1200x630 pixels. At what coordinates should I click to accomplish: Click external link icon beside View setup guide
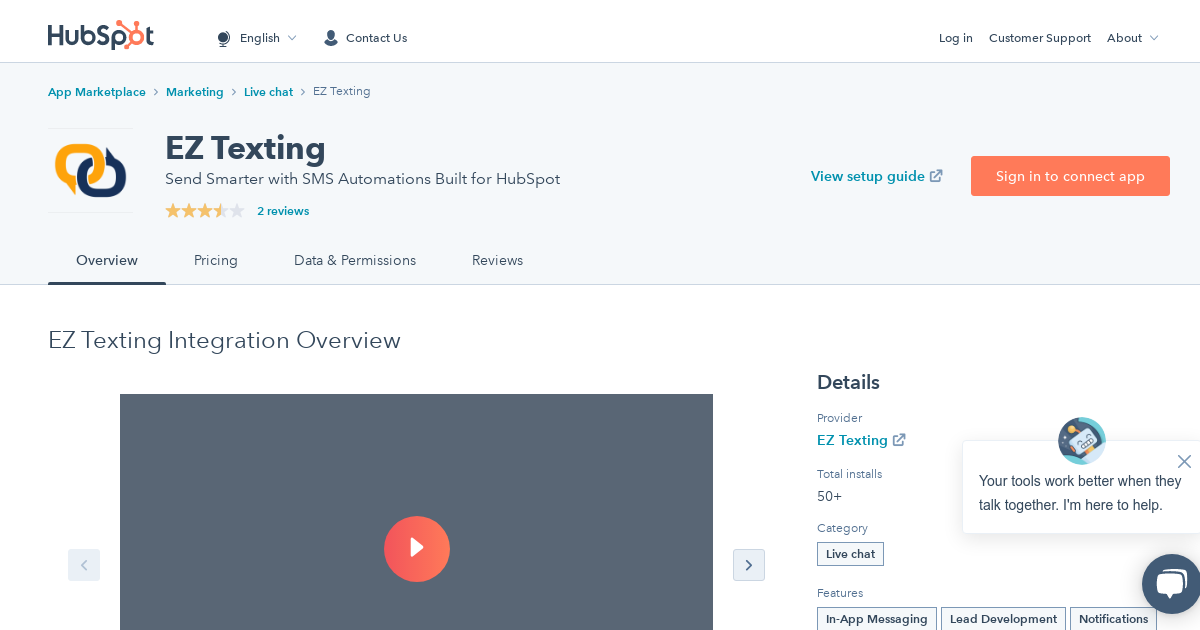[x=936, y=176]
